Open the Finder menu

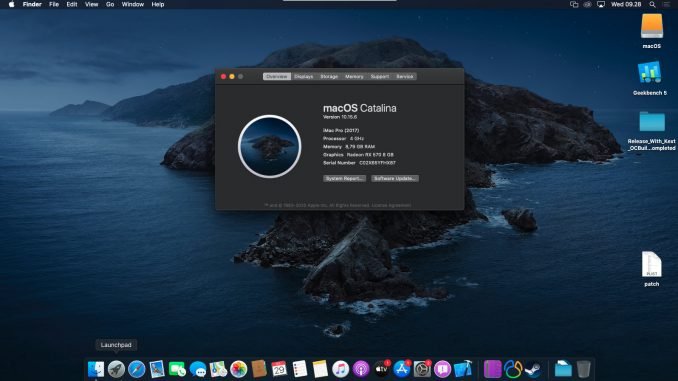point(32,4)
